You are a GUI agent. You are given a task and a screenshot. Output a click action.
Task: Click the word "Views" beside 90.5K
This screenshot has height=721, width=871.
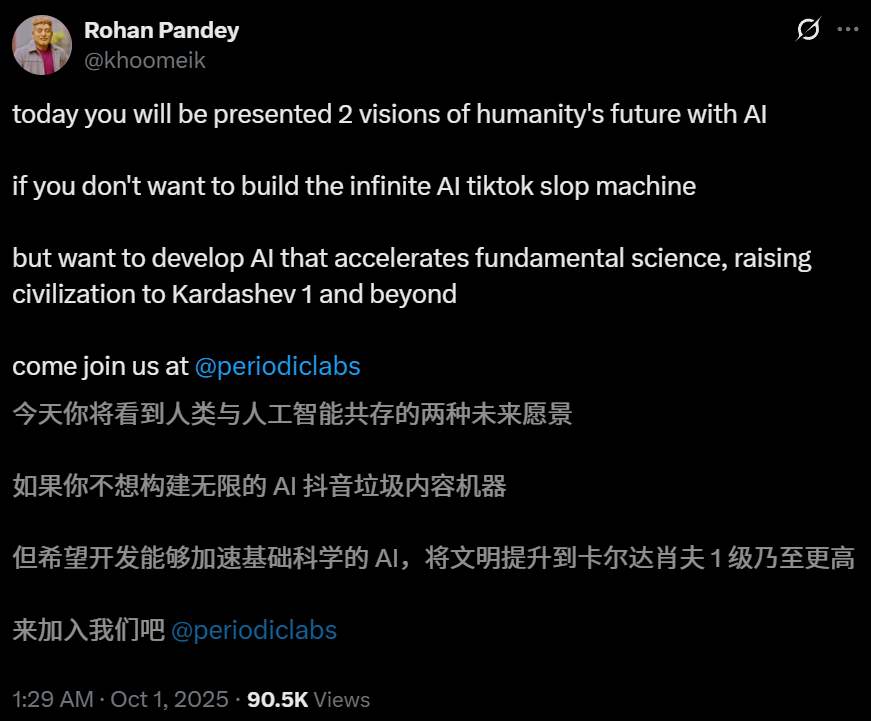[342, 699]
